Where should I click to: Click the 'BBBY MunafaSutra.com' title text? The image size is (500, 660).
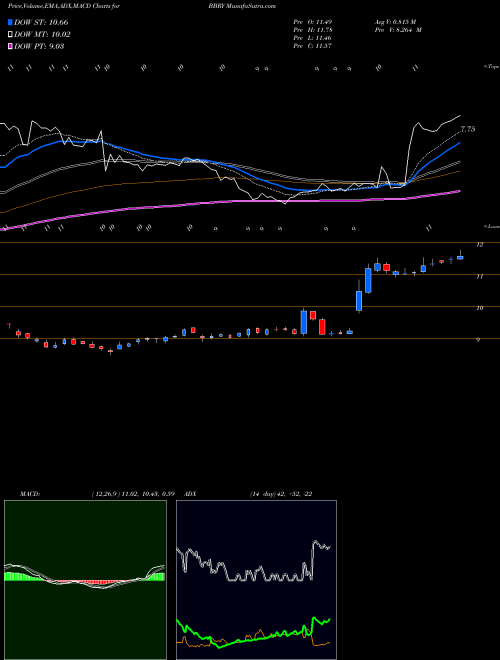242,6
